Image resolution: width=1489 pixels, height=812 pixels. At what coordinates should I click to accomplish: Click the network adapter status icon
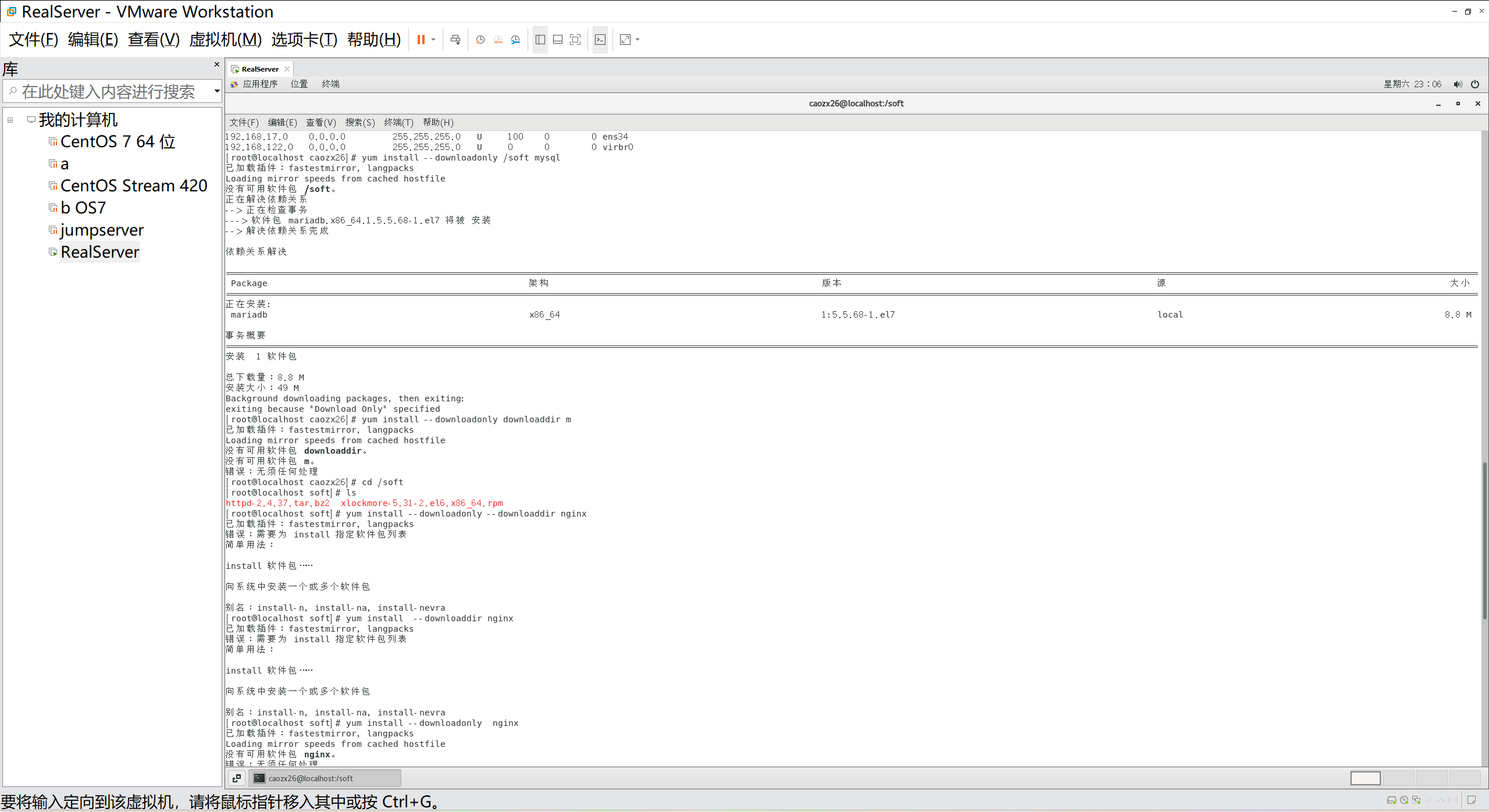tap(1416, 800)
